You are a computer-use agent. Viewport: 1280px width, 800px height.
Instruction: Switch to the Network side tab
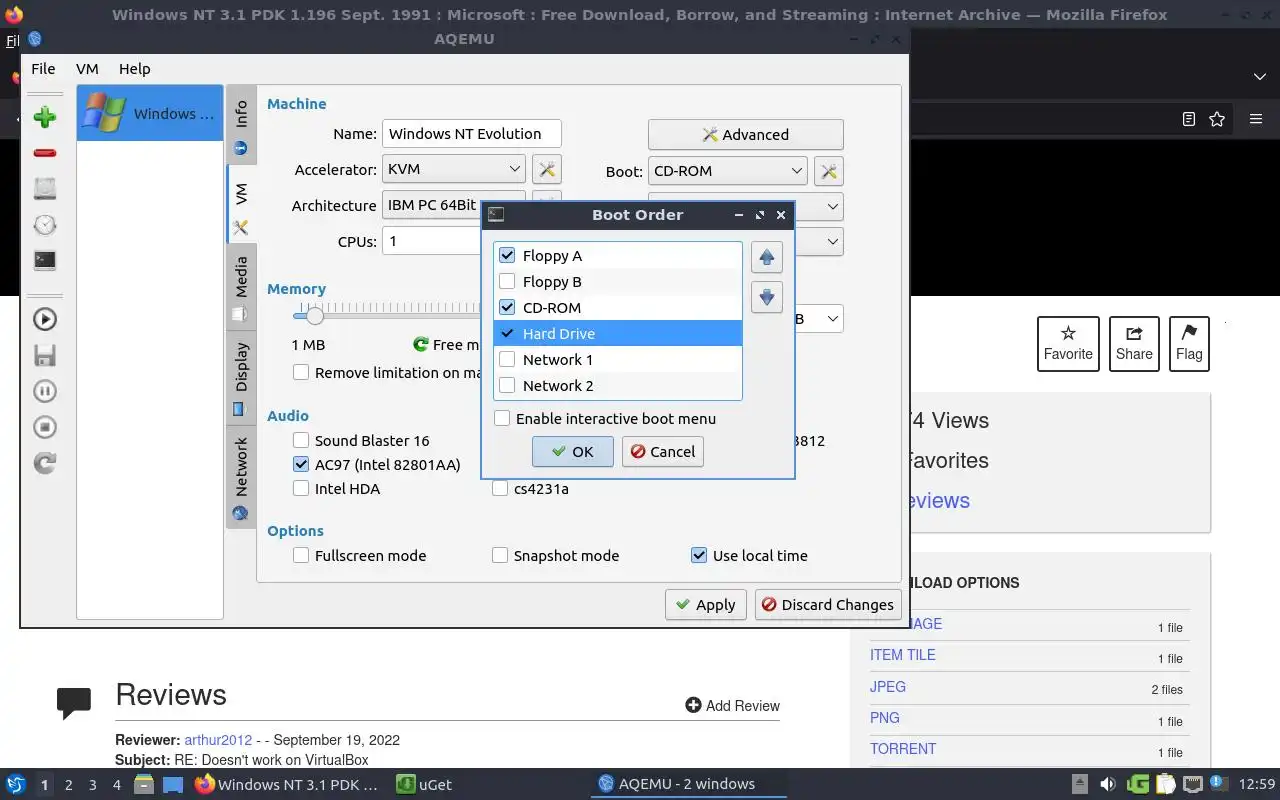(241, 477)
